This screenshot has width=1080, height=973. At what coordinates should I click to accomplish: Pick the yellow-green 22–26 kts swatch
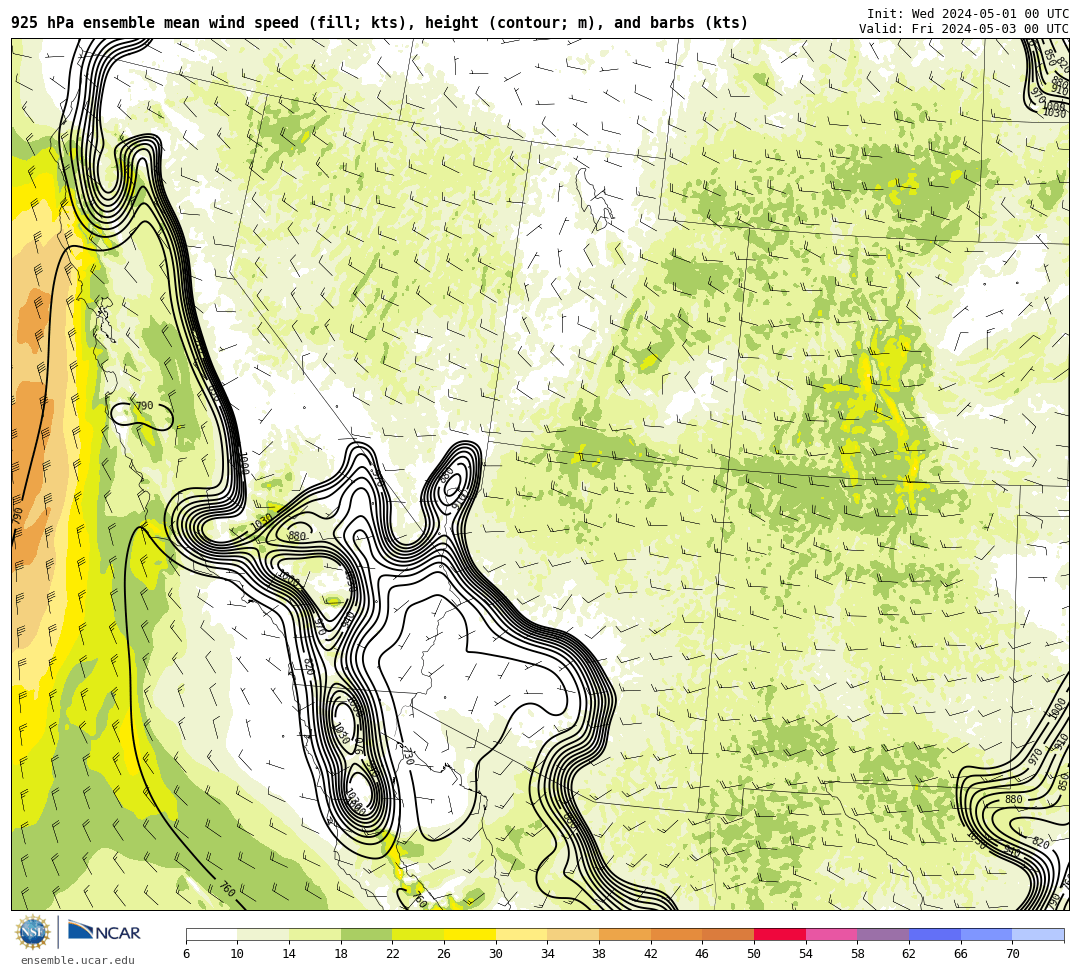tap(418, 934)
